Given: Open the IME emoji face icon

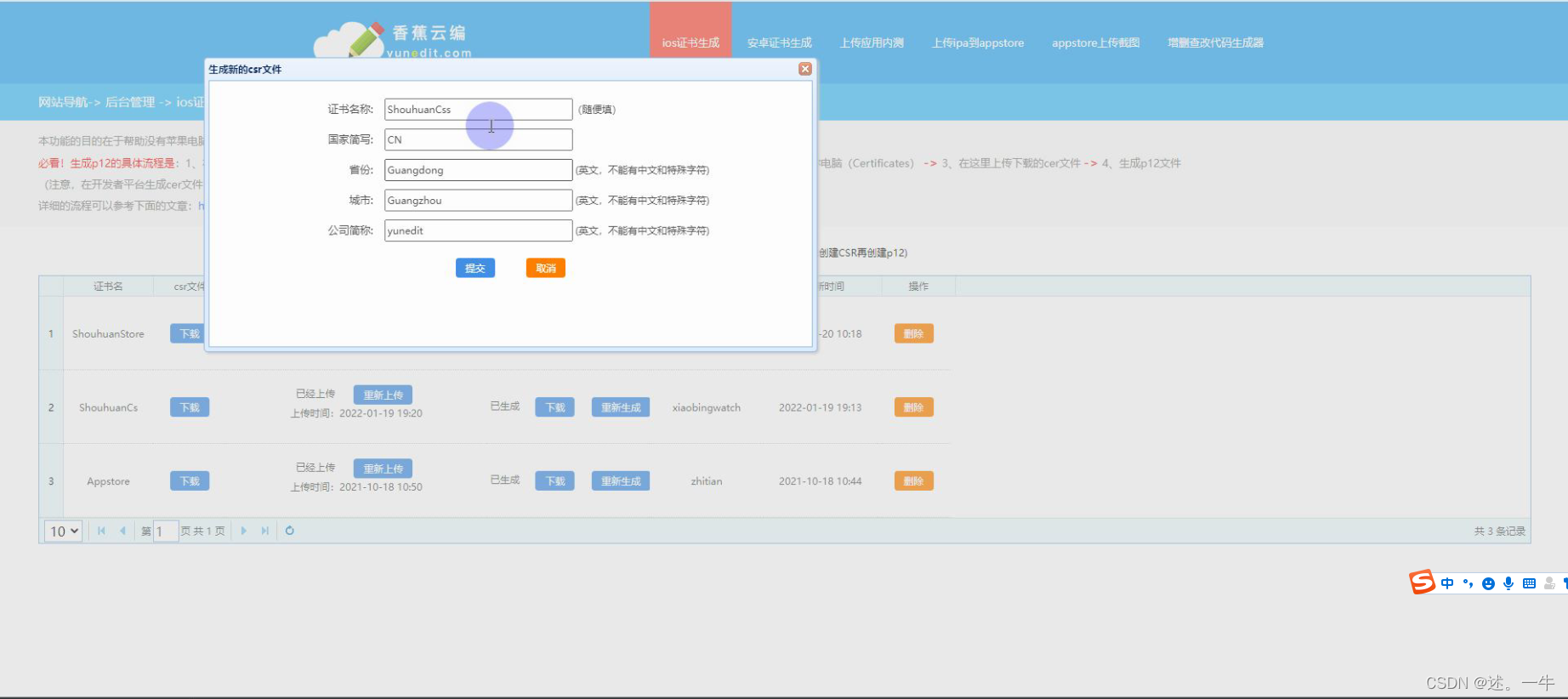Looking at the screenshot, I should click(1488, 583).
